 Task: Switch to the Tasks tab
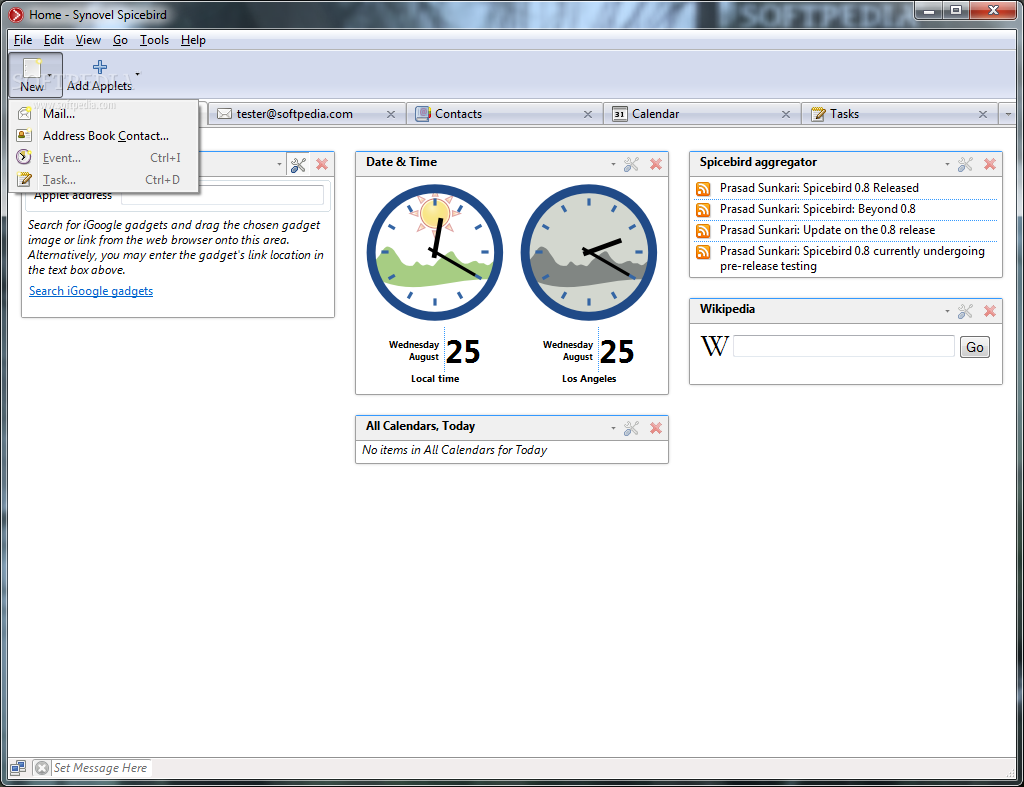(x=899, y=114)
